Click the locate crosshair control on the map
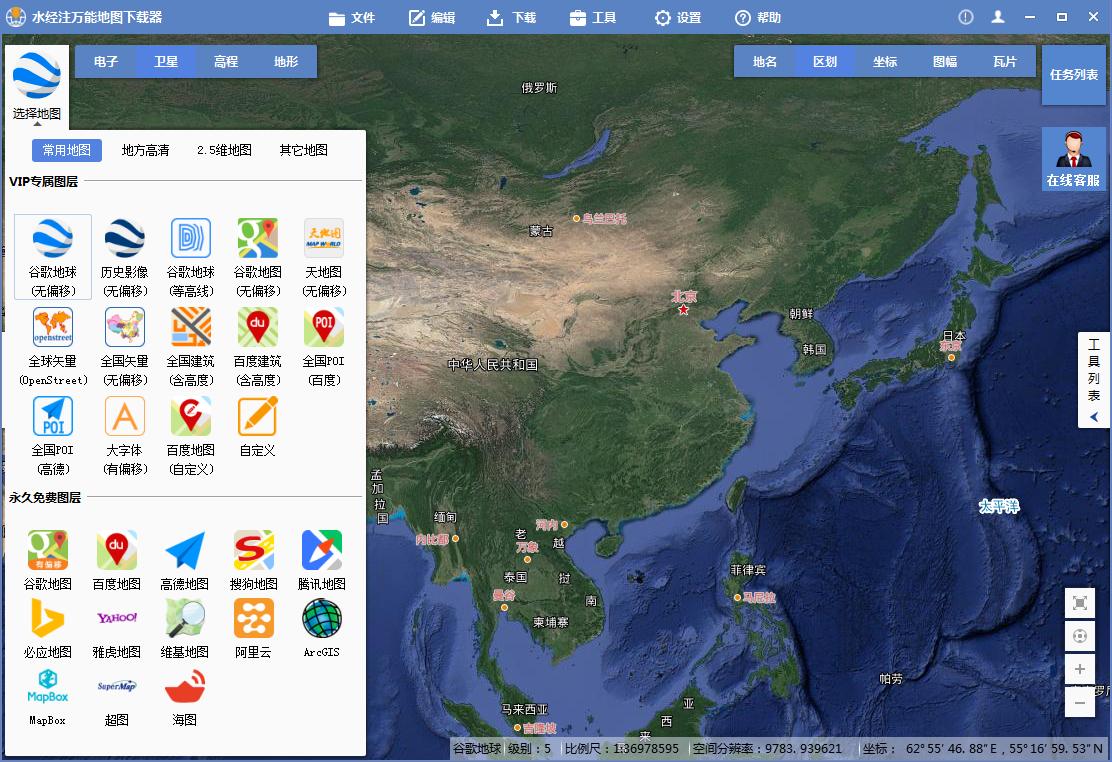1112x762 pixels. pyautogui.click(x=1080, y=636)
